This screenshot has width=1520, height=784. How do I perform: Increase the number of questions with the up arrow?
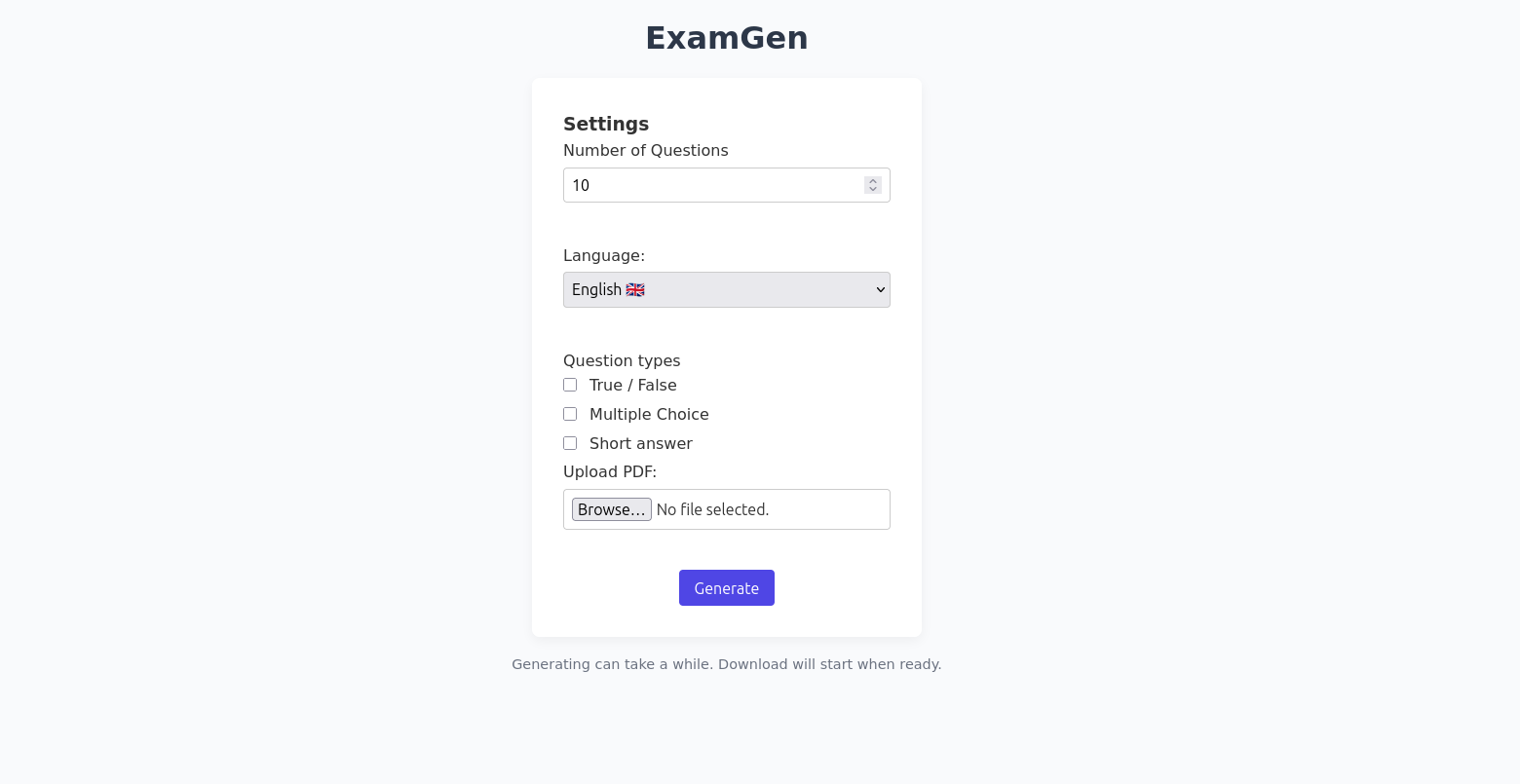coord(873,181)
